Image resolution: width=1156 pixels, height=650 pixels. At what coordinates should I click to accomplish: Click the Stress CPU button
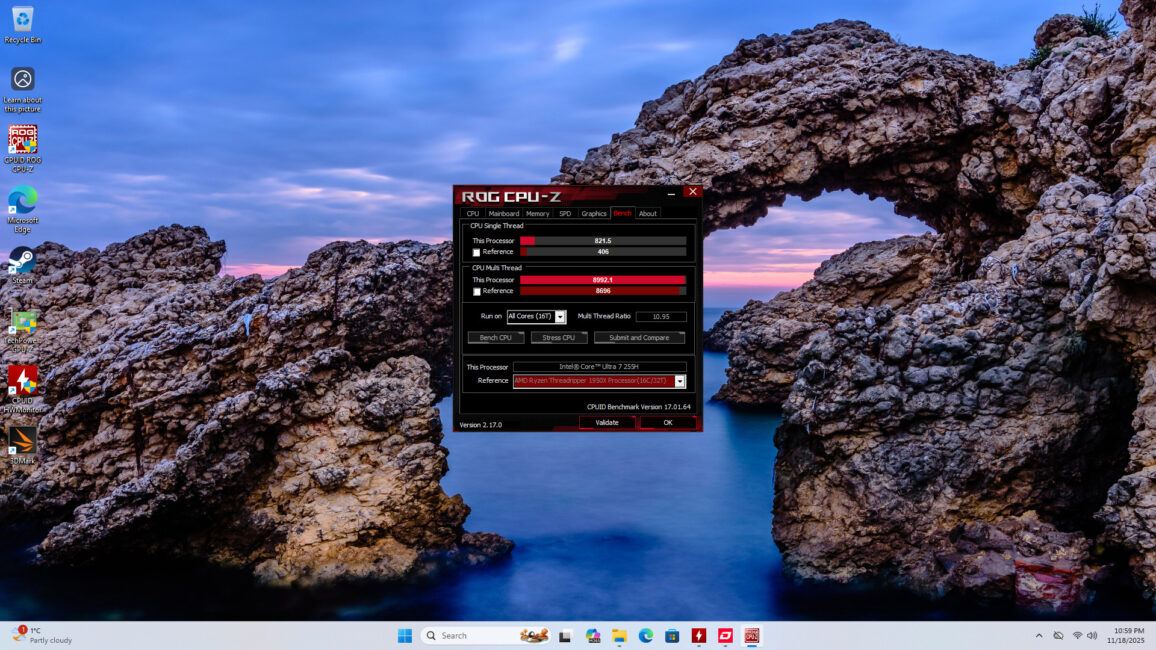[559, 338]
